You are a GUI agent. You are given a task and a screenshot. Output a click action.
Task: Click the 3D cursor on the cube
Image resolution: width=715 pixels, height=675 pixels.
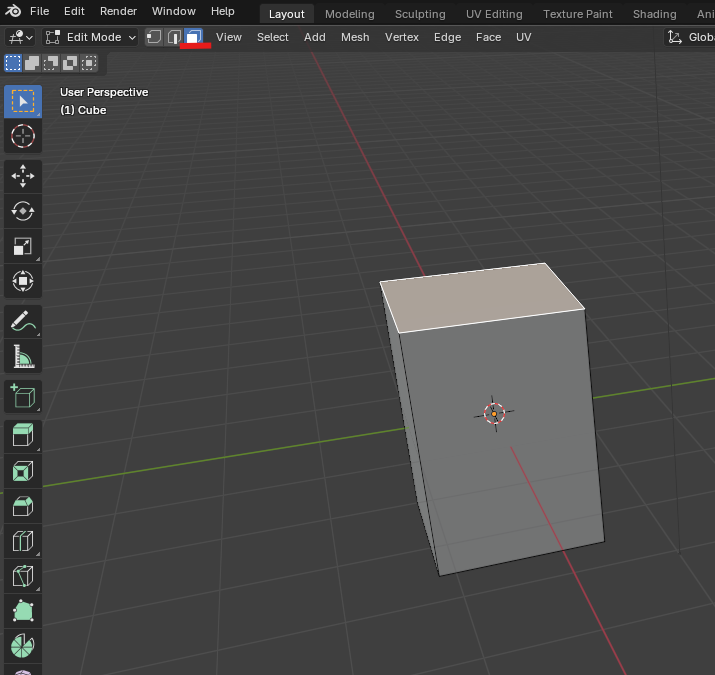(494, 414)
